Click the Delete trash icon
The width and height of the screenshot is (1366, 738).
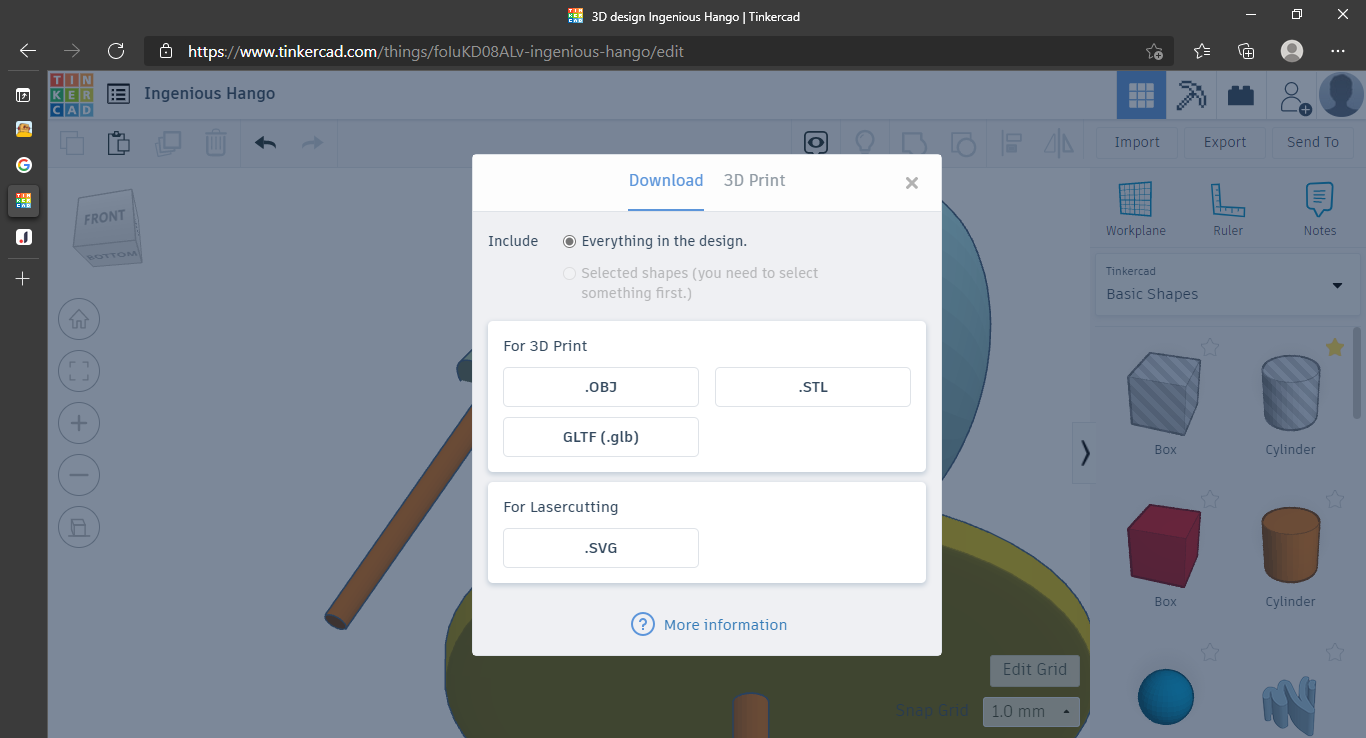coord(216,143)
